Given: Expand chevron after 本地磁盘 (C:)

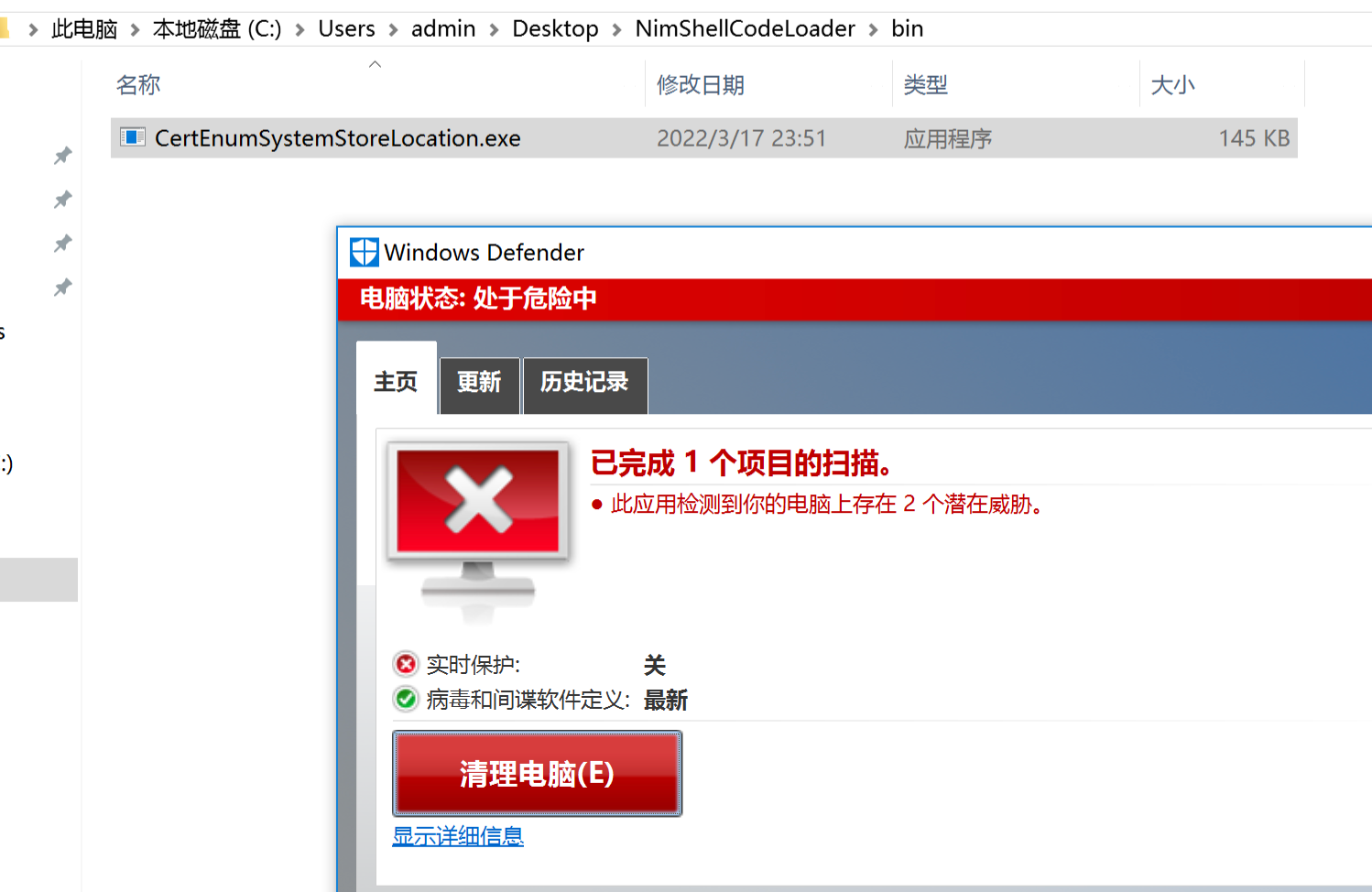Looking at the screenshot, I should pyautogui.click(x=299, y=30).
